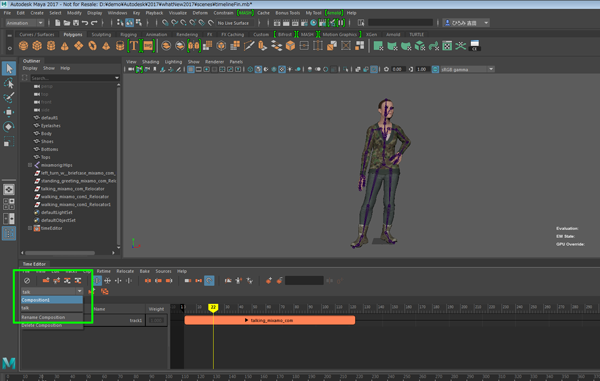This screenshot has height=381, width=600.
Task: Create a polygon cylinder from shelf
Action: click(x=51, y=46)
